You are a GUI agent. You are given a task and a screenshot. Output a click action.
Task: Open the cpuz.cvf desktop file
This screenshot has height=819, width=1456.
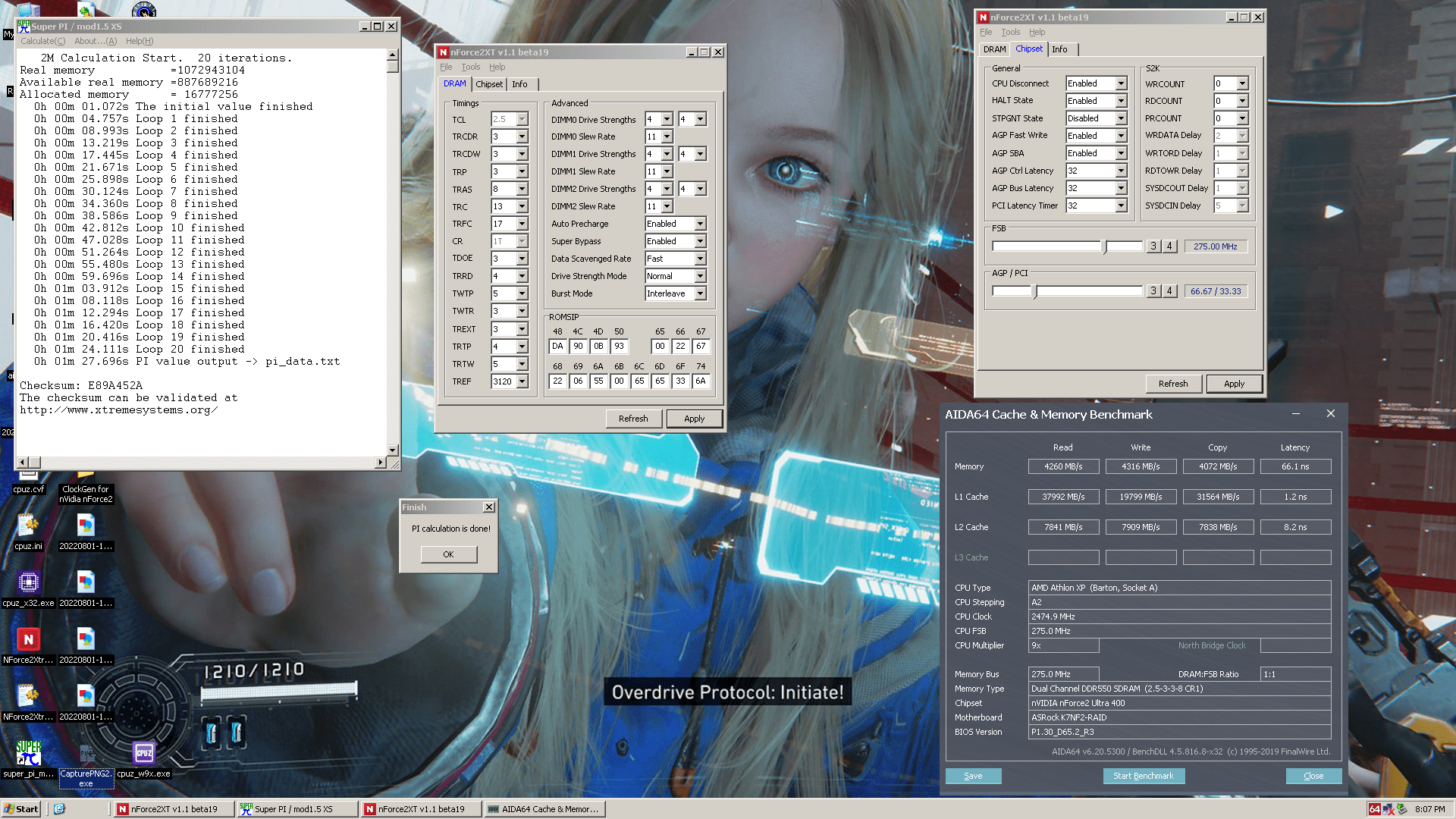click(x=28, y=482)
